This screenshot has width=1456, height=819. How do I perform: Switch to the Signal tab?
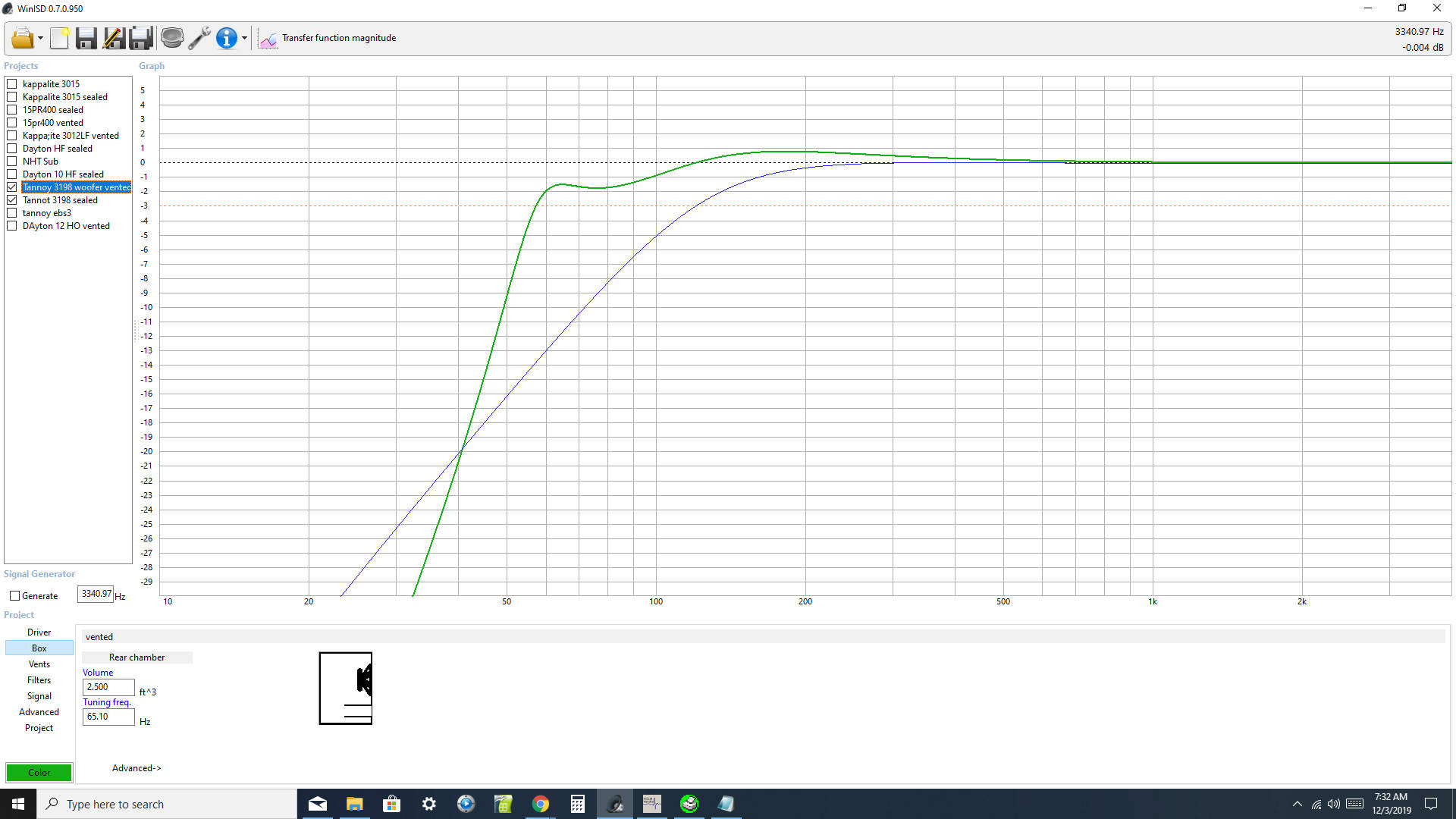click(x=39, y=696)
